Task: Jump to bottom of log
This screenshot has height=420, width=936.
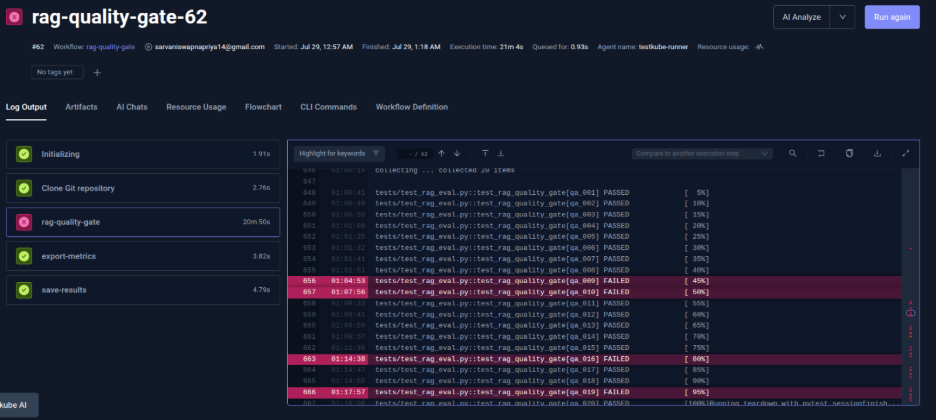Action: tap(501, 153)
